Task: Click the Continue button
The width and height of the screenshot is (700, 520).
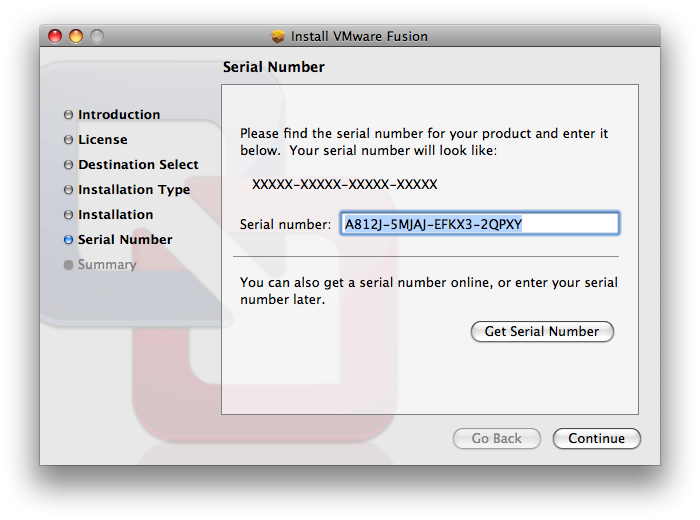Action: click(x=596, y=438)
